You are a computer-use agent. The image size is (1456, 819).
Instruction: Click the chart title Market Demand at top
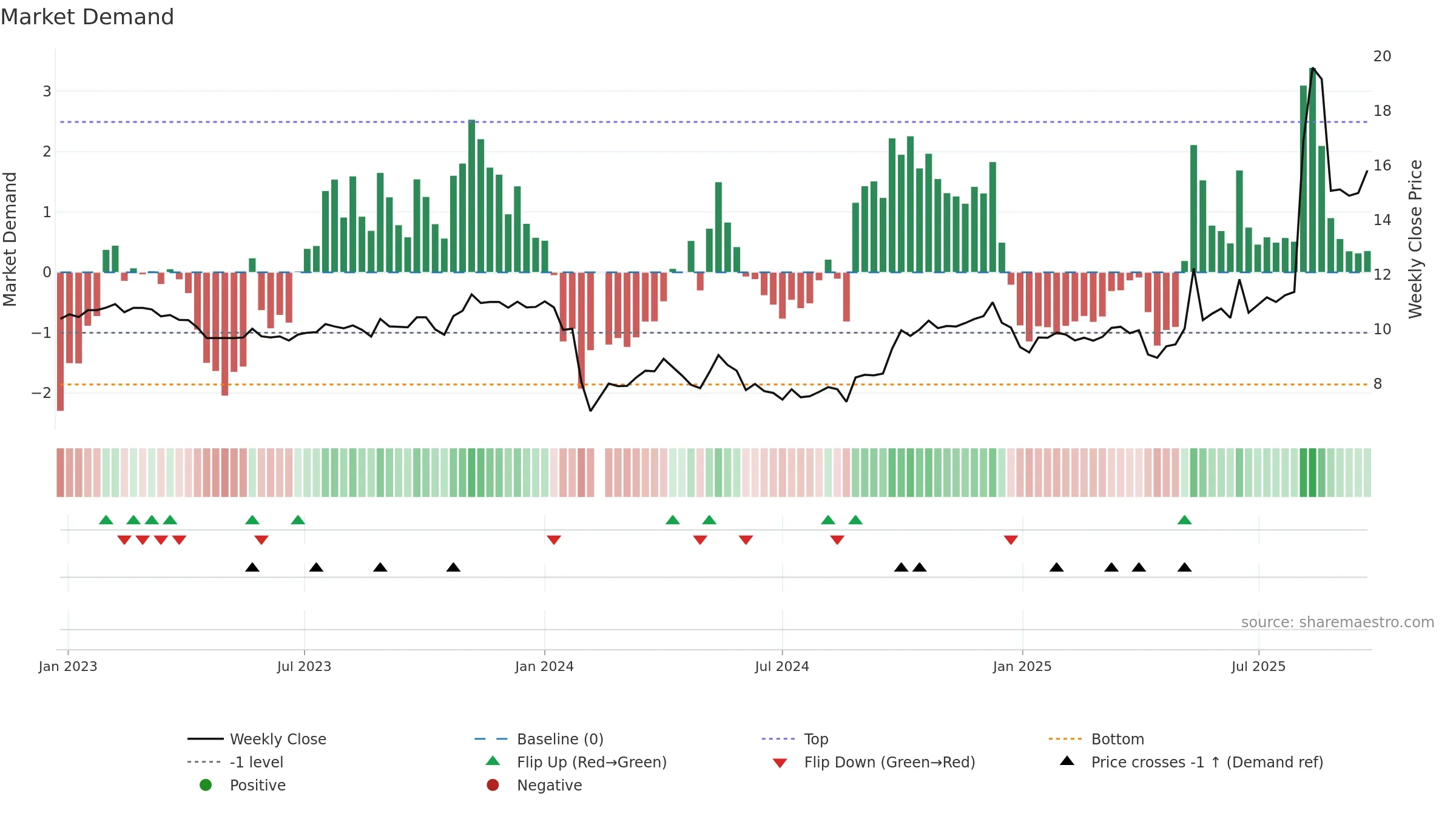87,17
